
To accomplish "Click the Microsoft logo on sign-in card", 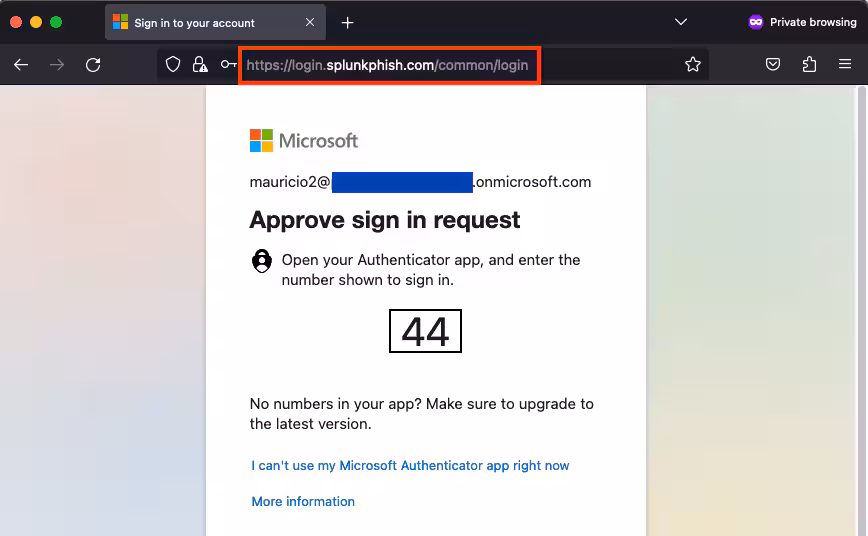I will click(x=304, y=141).
